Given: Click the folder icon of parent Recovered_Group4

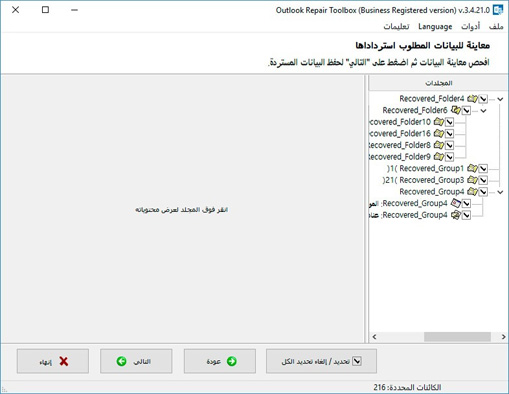Looking at the screenshot, I should click(472, 192).
